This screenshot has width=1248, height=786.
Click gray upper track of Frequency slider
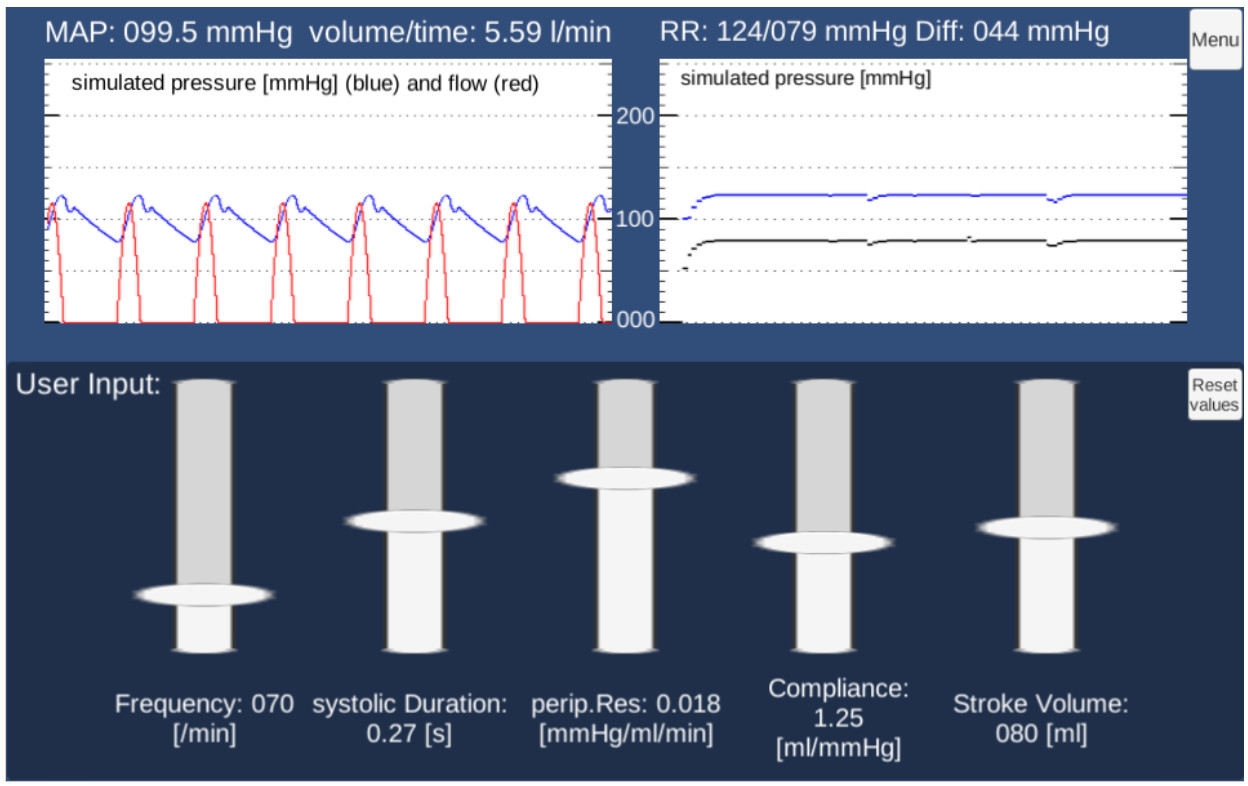(x=204, y=480)
